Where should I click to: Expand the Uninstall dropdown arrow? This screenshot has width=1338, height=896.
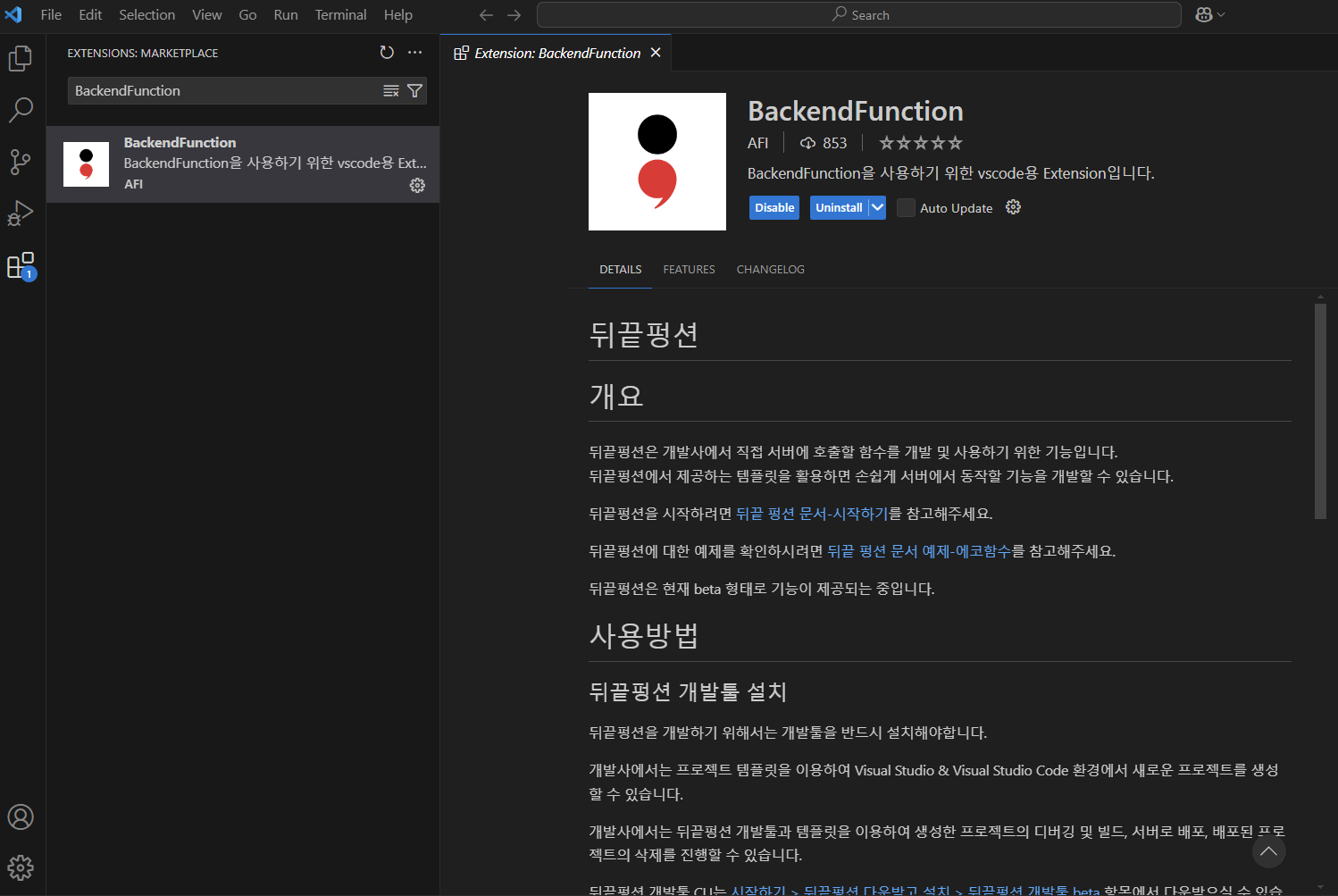click(x=877, y=207)
